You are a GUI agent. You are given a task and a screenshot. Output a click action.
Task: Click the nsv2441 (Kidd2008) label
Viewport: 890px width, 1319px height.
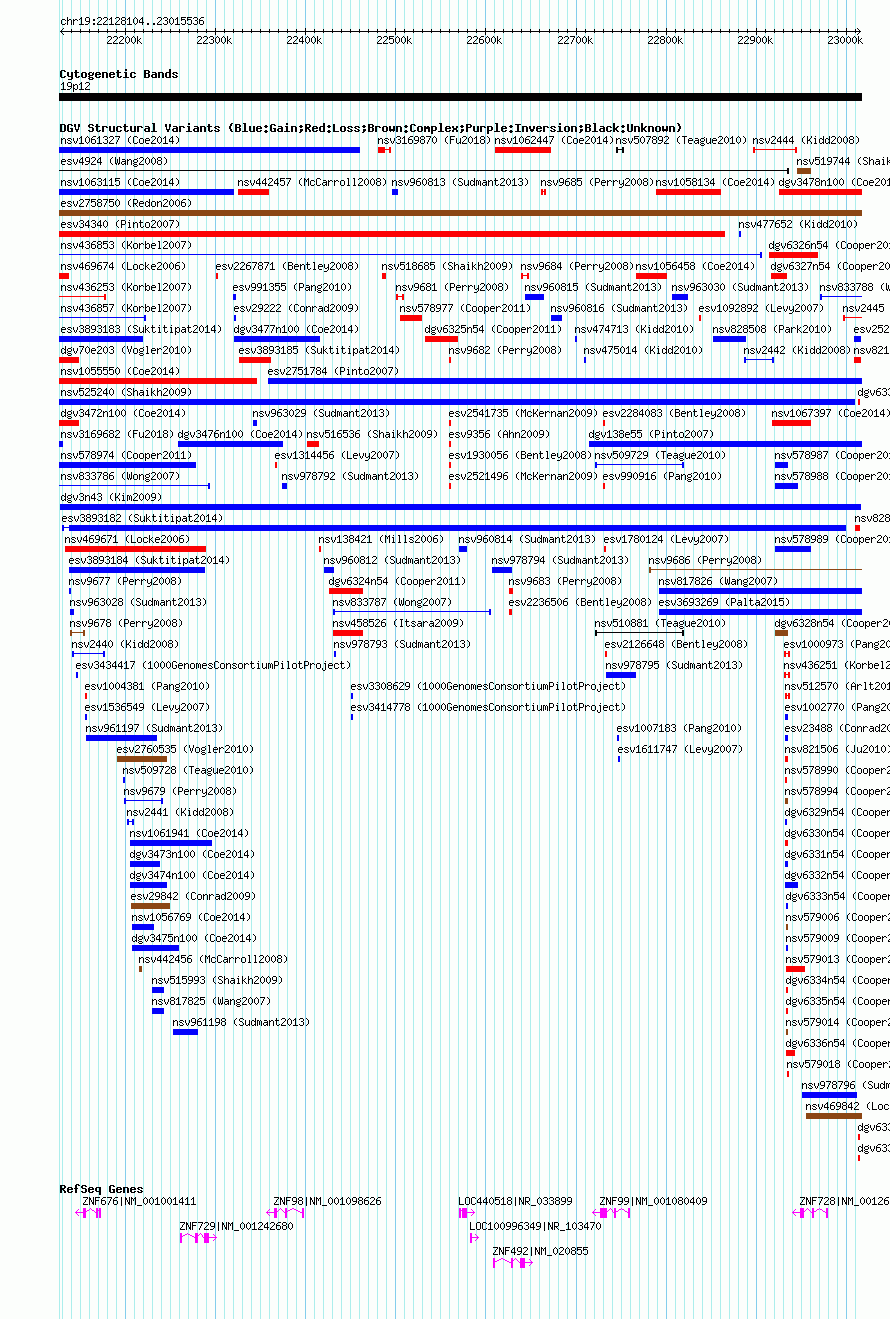click(x=180, y=812)
